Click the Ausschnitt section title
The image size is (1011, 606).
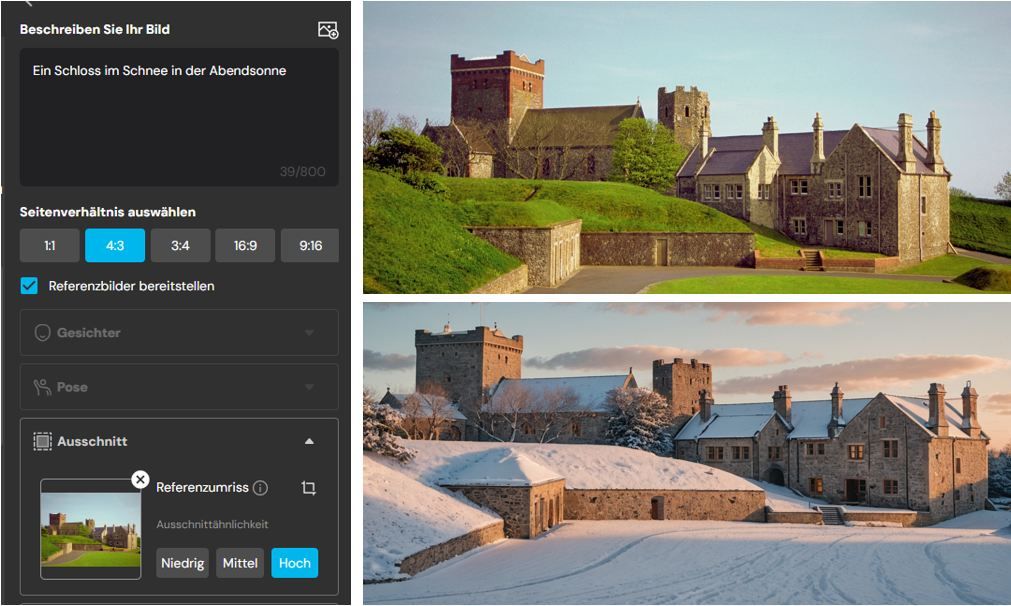click(92, 441)
